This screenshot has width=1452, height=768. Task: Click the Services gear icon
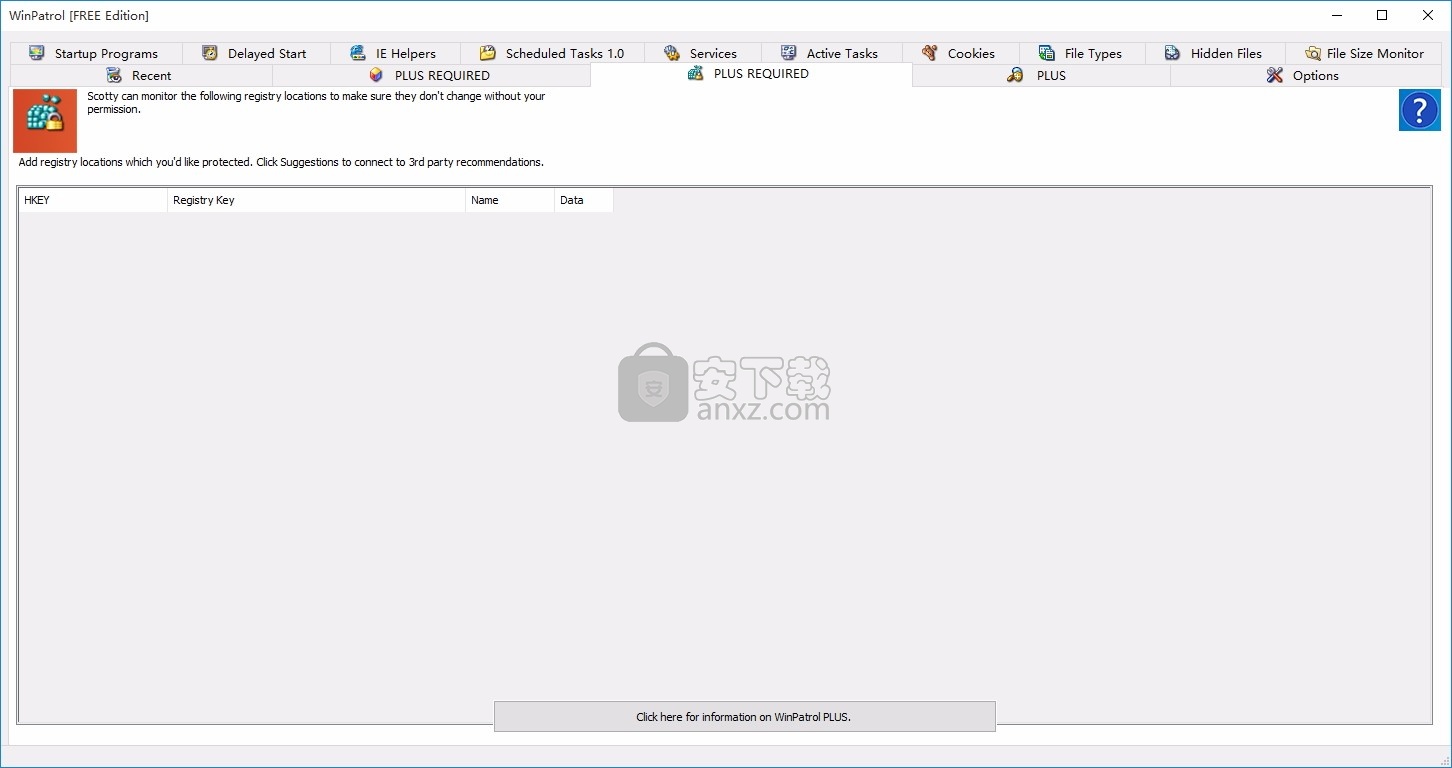point(672,53)
